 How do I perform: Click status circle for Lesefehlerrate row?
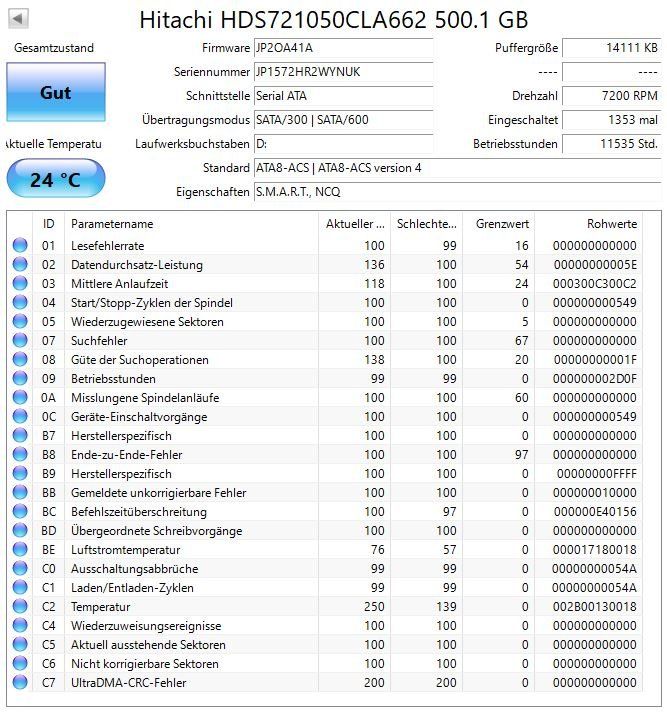pyautogui.click(x=20, y=246)
